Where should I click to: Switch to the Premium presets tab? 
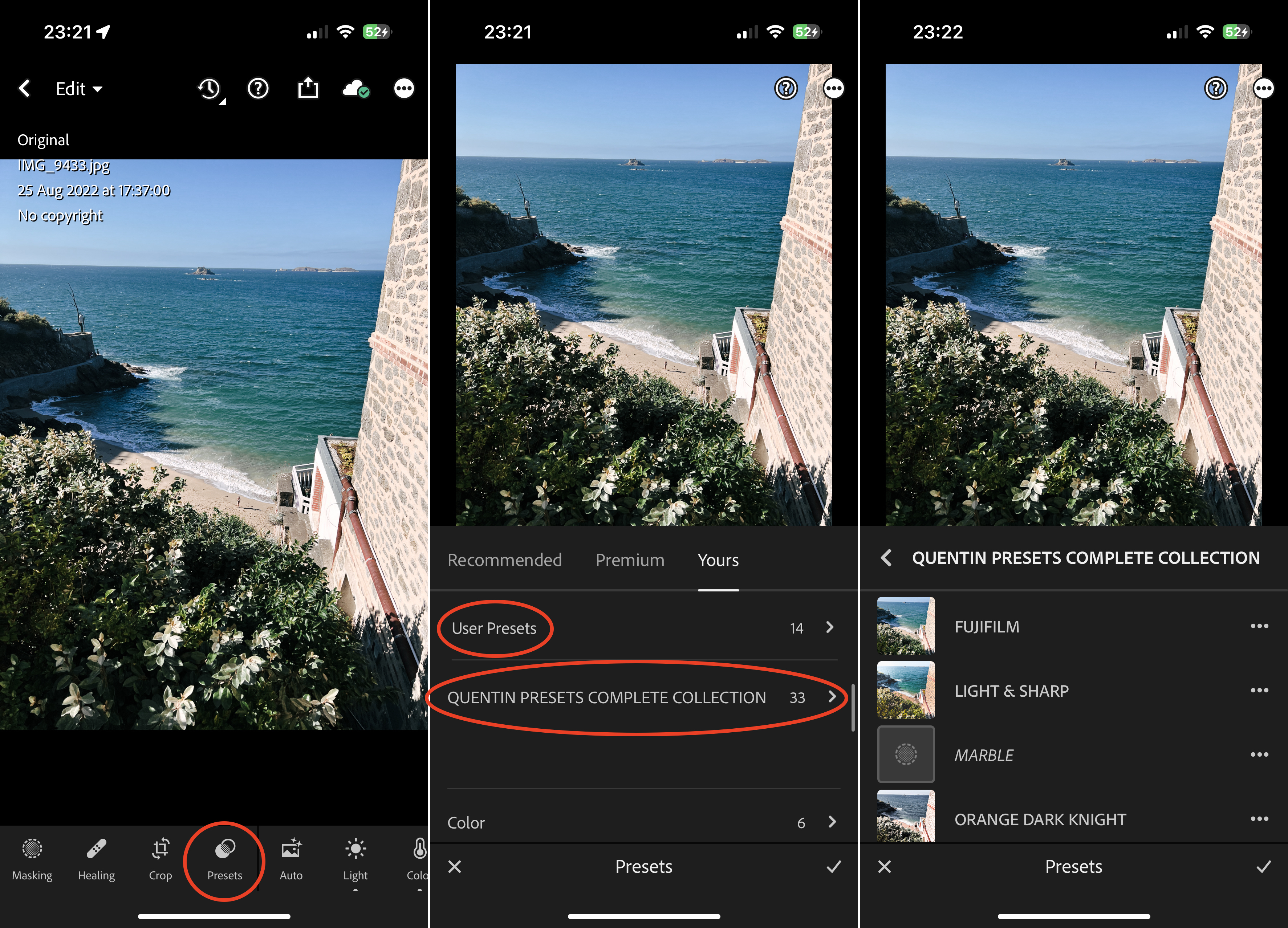click(x=629, y=560)
